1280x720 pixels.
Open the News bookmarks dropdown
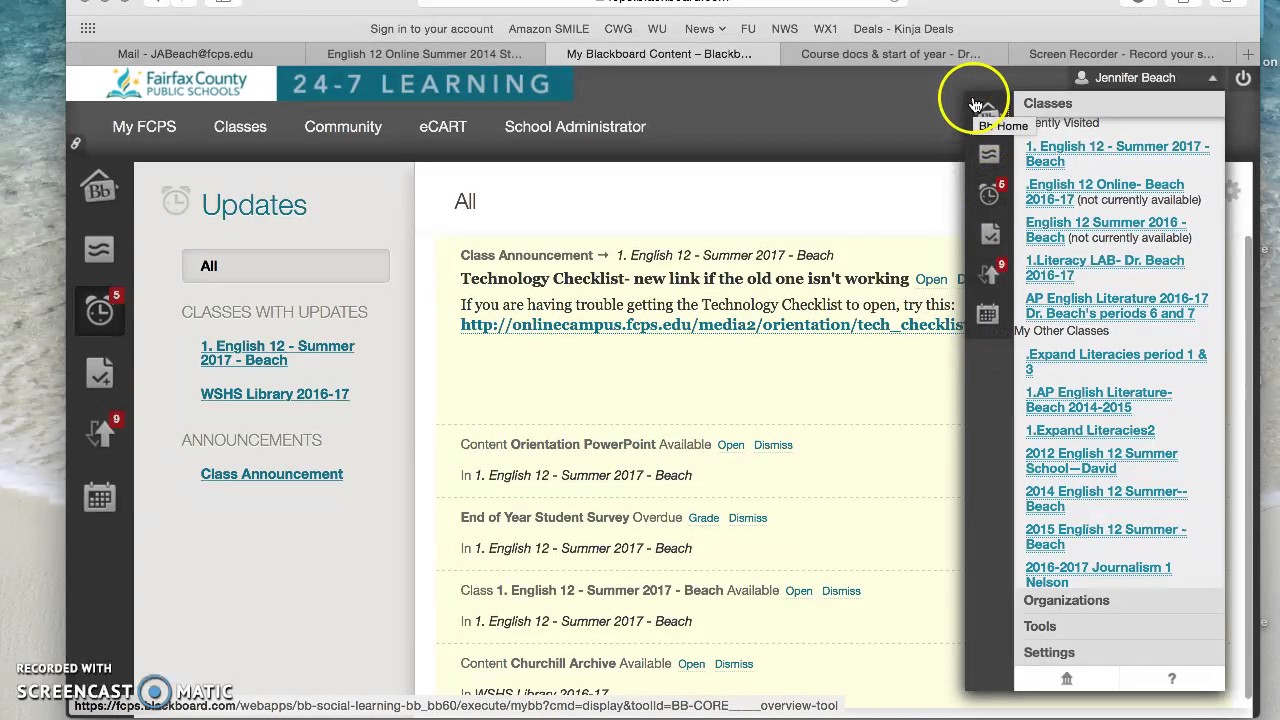[x=706, y=29]
